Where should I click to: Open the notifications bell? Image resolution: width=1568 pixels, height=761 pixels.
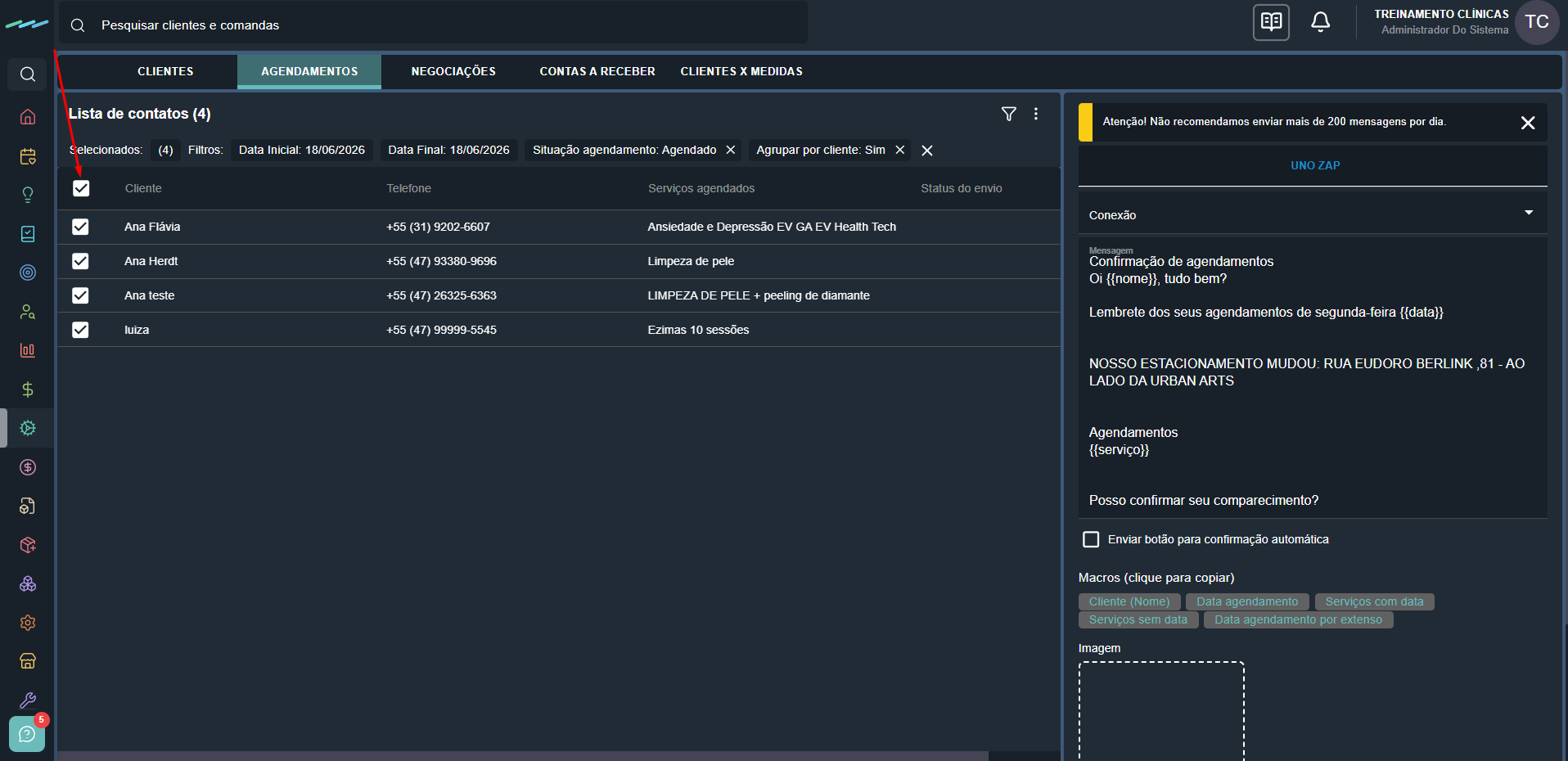click(x=1320, y=22)
